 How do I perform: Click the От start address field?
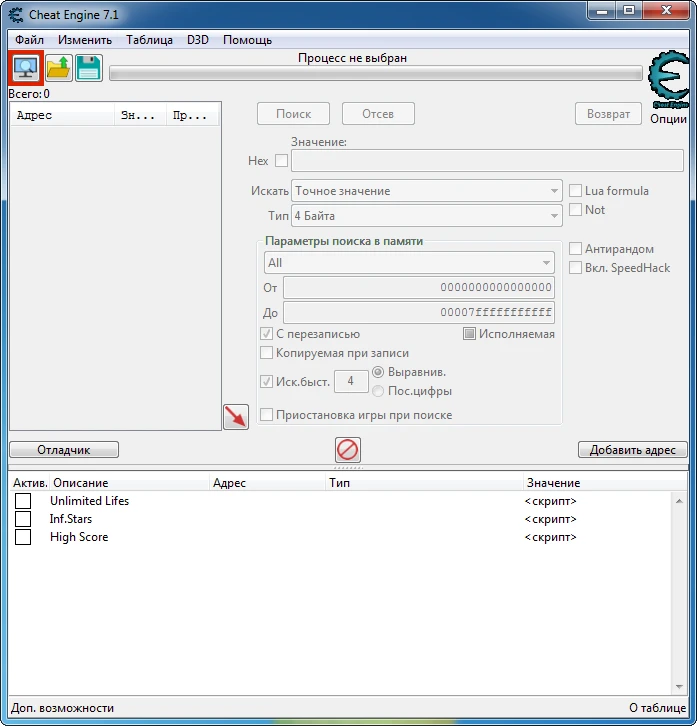pyautogui.click(x=419, y=287)
